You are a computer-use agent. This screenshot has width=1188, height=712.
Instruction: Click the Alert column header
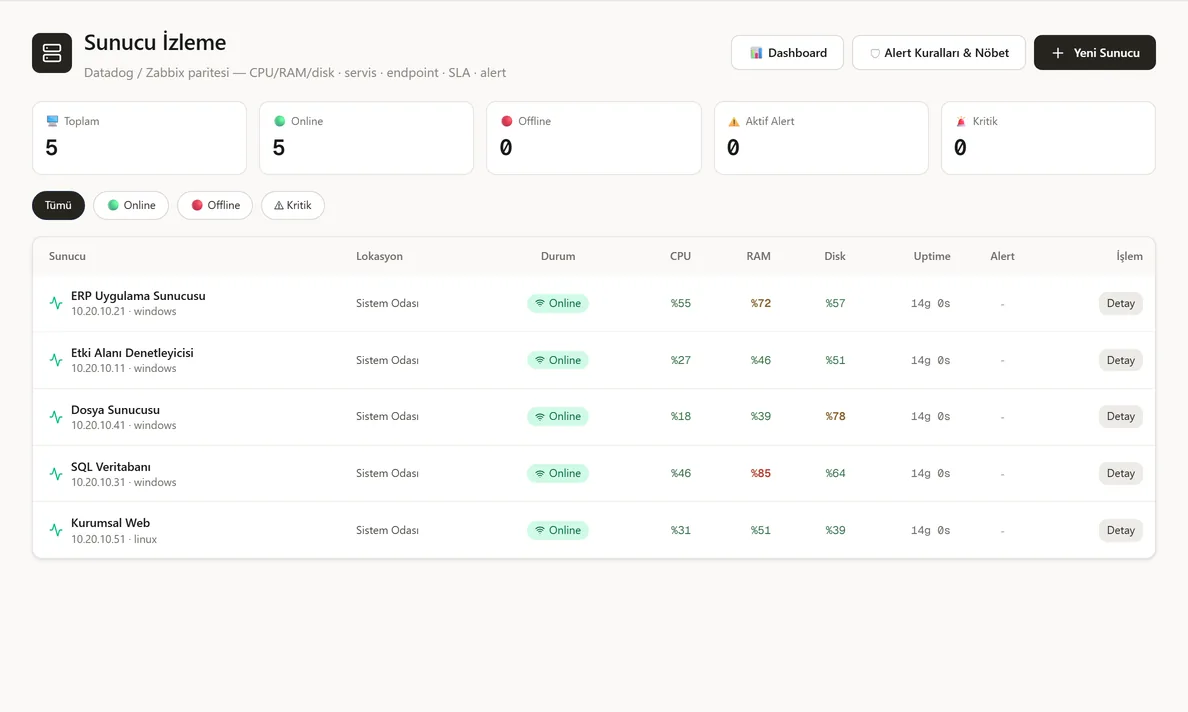[x=1002, y=256]
